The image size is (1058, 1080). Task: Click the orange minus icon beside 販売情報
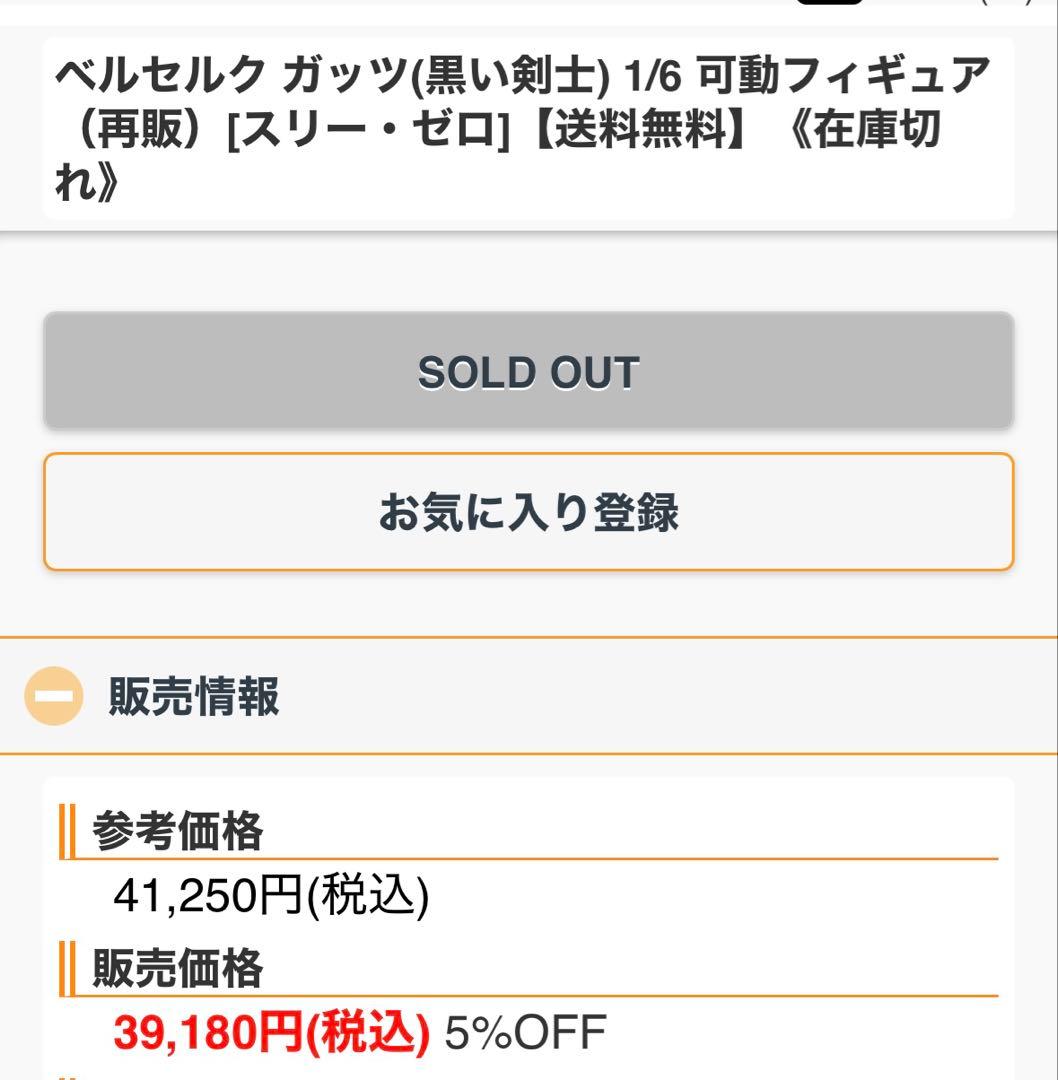(x=52, y=696)
